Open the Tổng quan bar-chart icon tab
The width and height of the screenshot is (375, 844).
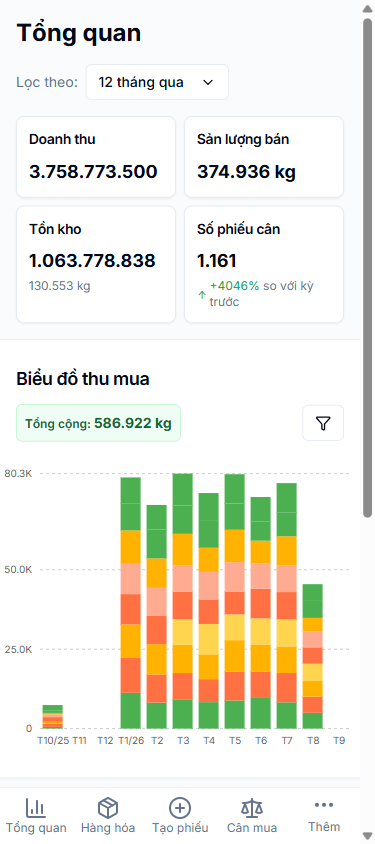pos(36,808)
